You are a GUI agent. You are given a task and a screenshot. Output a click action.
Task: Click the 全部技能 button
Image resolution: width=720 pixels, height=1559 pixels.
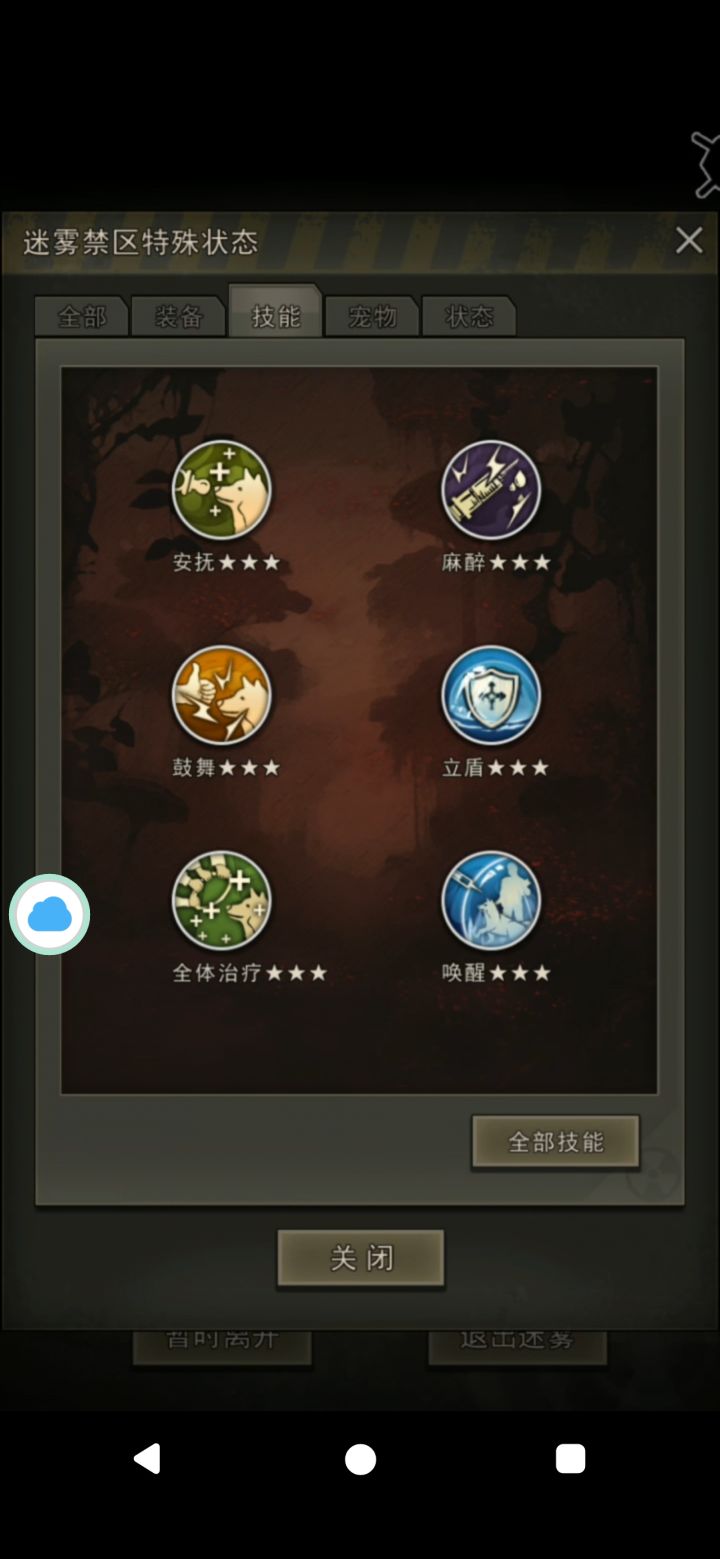[556, 1142]
